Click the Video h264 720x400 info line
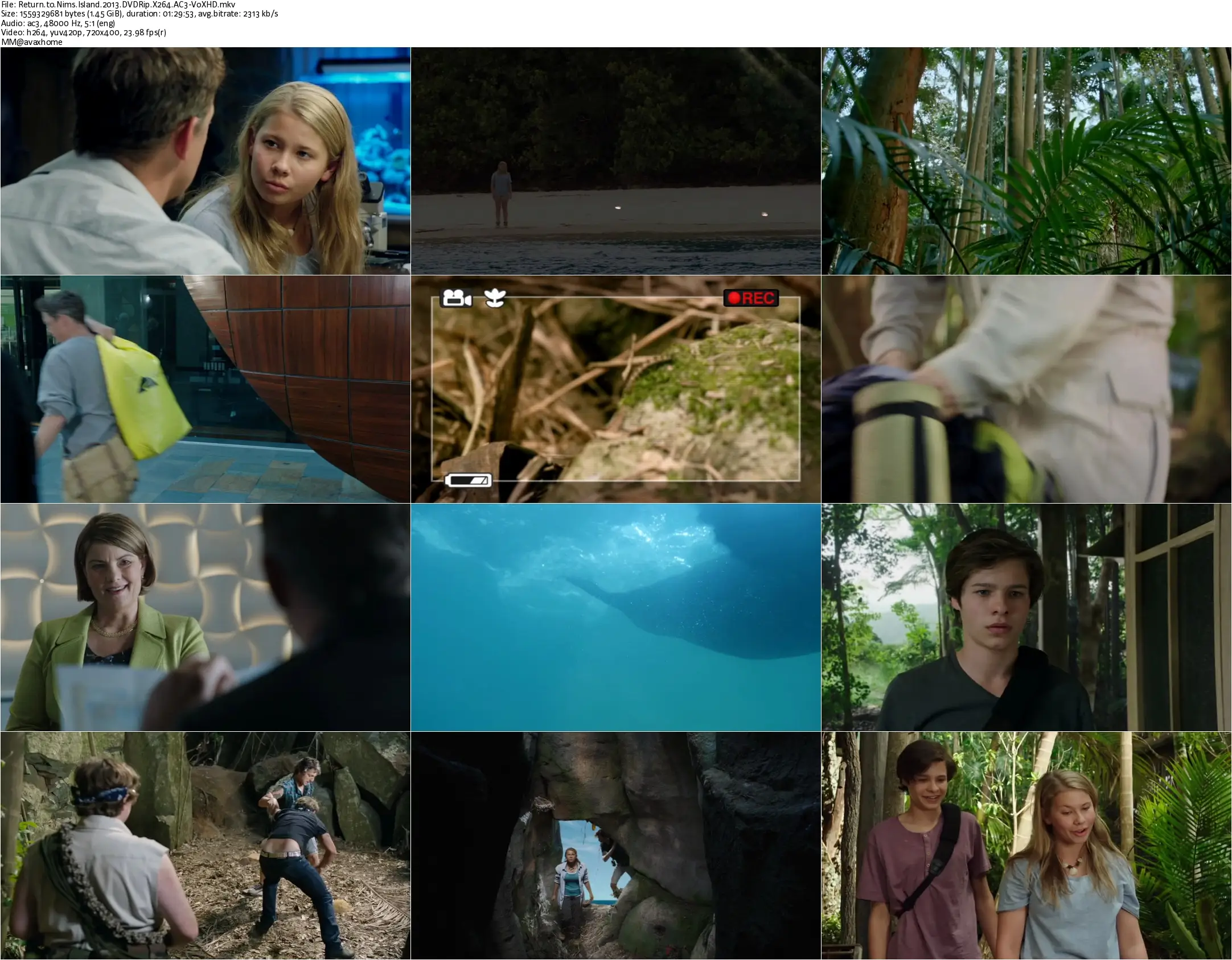 (84, 32)
